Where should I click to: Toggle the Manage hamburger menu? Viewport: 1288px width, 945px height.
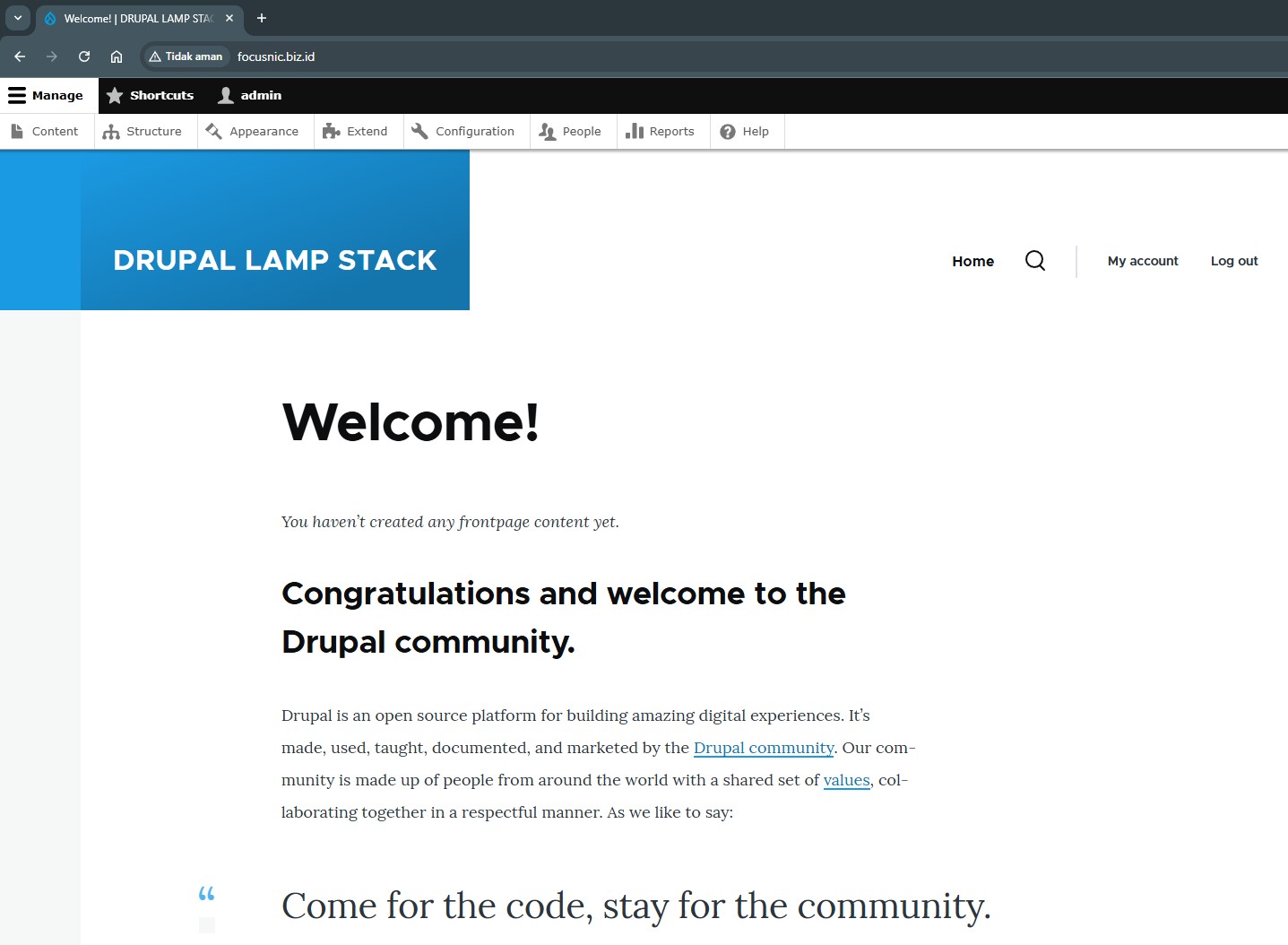[x=46, y=95]
